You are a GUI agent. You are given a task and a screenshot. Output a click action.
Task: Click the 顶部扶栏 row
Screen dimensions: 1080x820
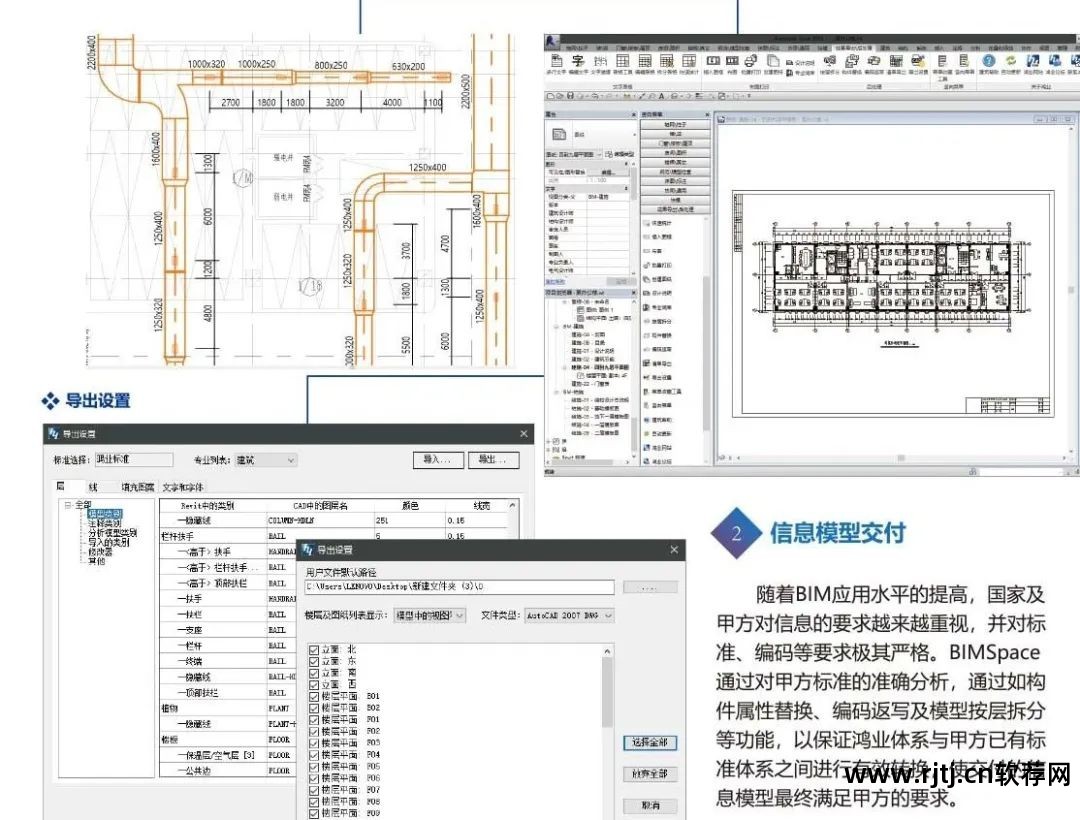point(214,693)
